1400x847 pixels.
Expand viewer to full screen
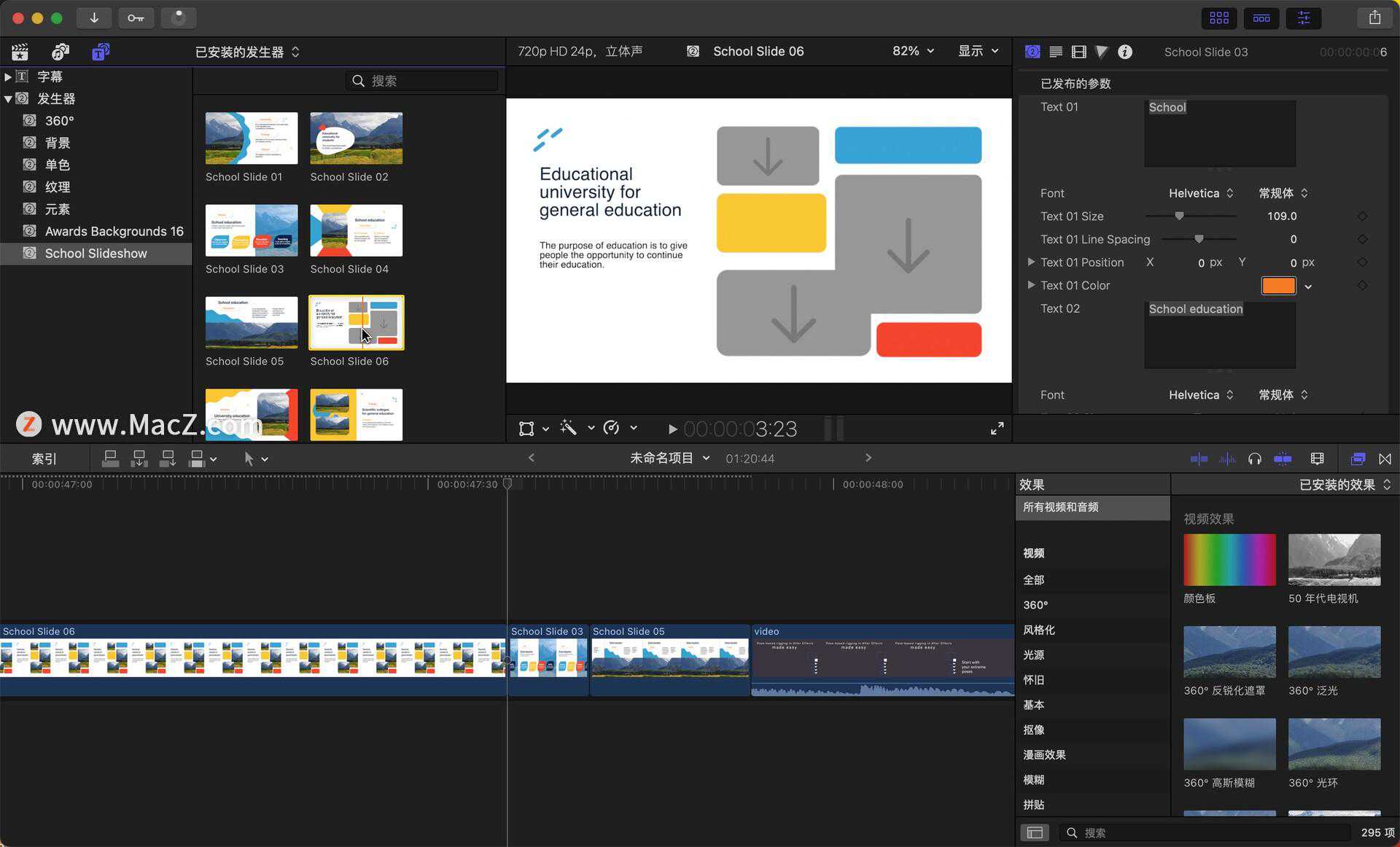[x=997, y=429]
